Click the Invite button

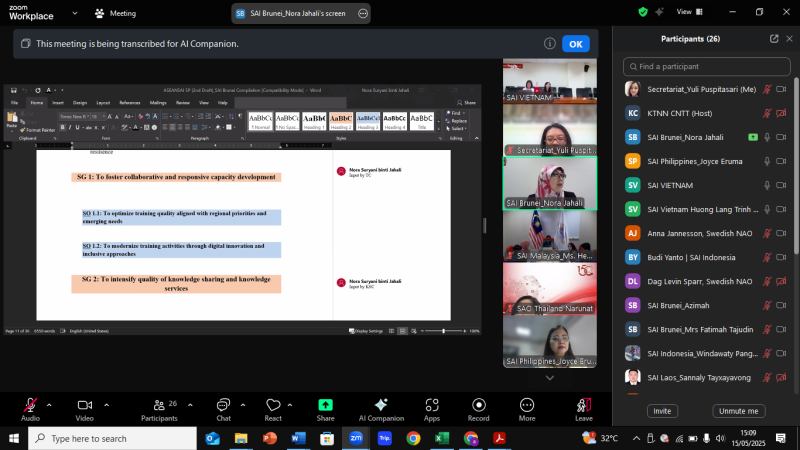click(662, 411)
